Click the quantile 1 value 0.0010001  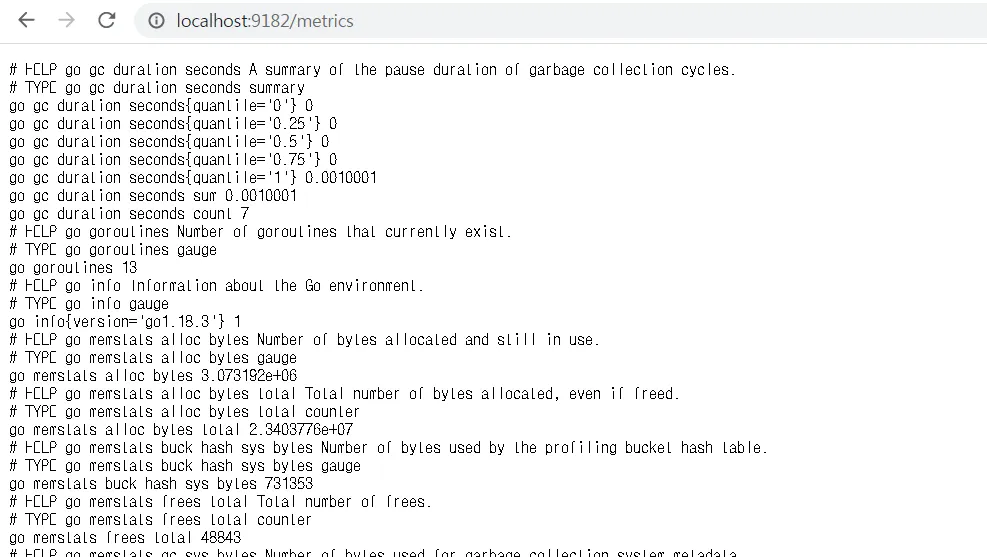coord(341,178)
